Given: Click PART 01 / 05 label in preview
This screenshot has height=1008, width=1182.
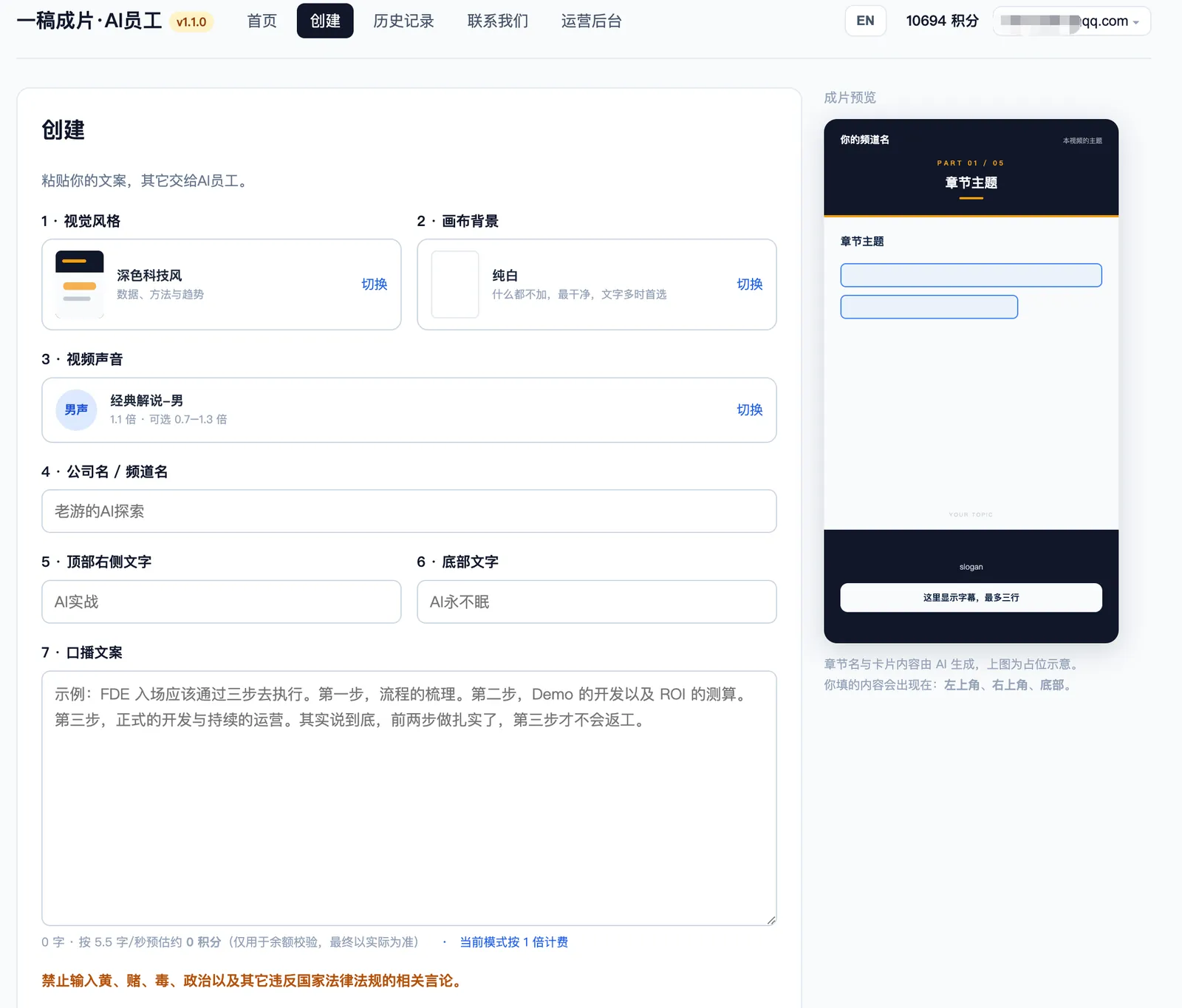Looking at the screenshot, I should click(x=971, y=163).
